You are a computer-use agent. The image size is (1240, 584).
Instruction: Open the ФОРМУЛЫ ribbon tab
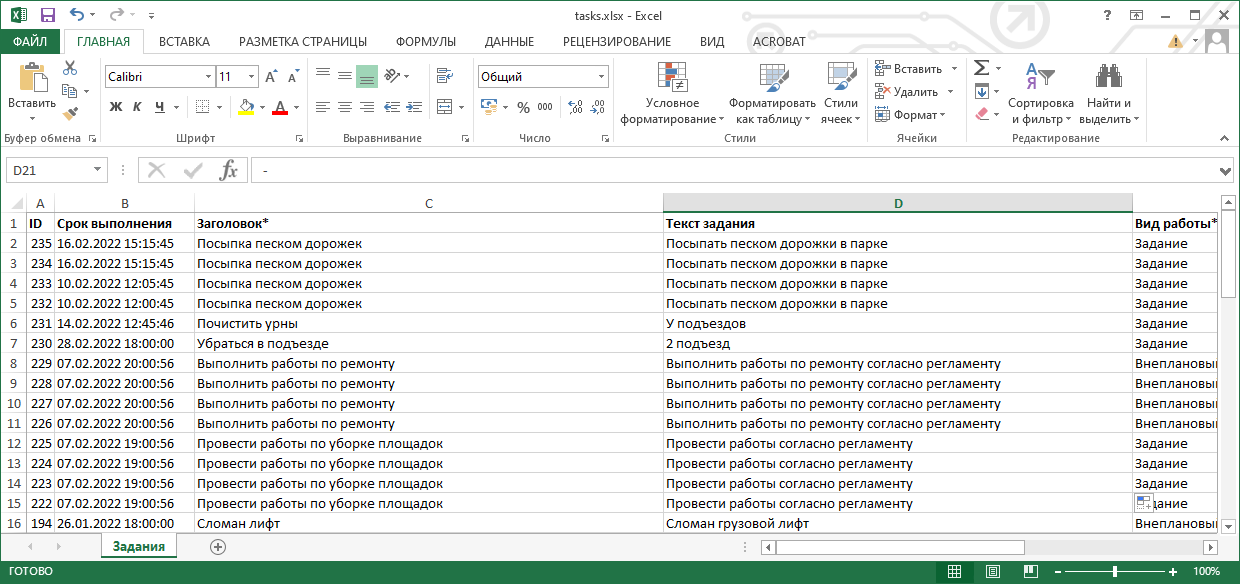425,41
